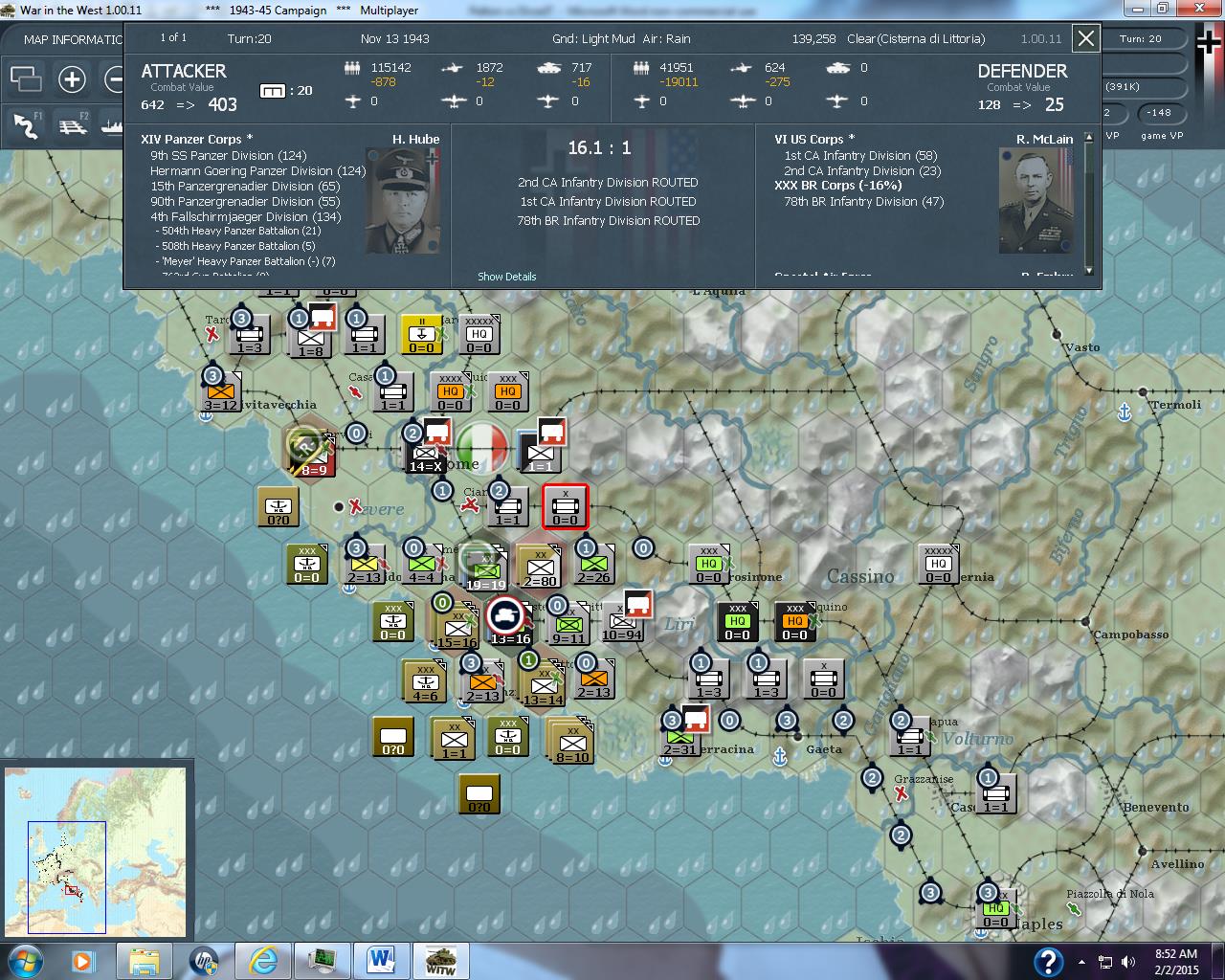This screenshot has width=1225, height=980.
Task: Click 9th SS Panzer Division entry
Action: [x=228, y=155]
